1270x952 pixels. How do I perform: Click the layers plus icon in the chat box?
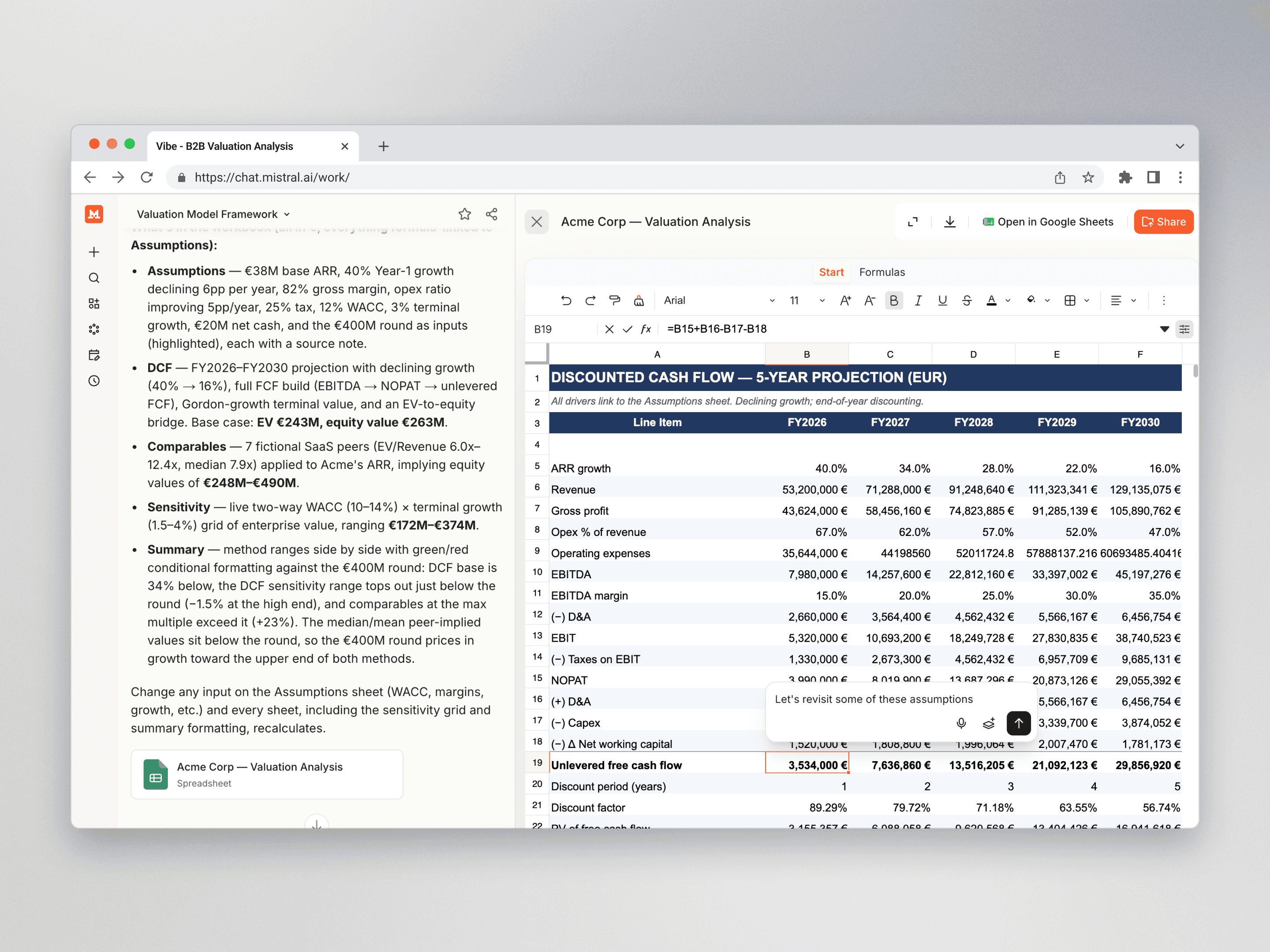tap(989, 723)
